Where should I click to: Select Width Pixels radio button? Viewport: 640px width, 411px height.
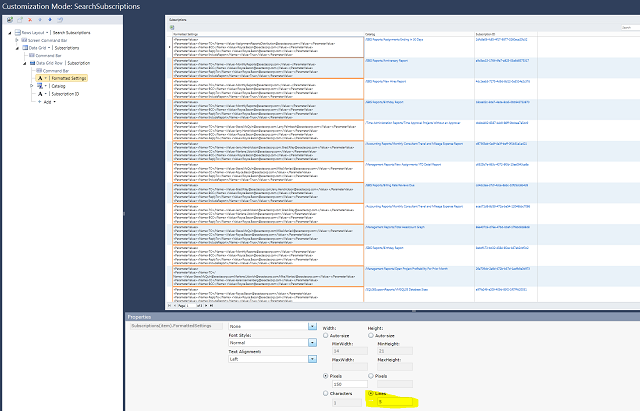coord(325,376)
